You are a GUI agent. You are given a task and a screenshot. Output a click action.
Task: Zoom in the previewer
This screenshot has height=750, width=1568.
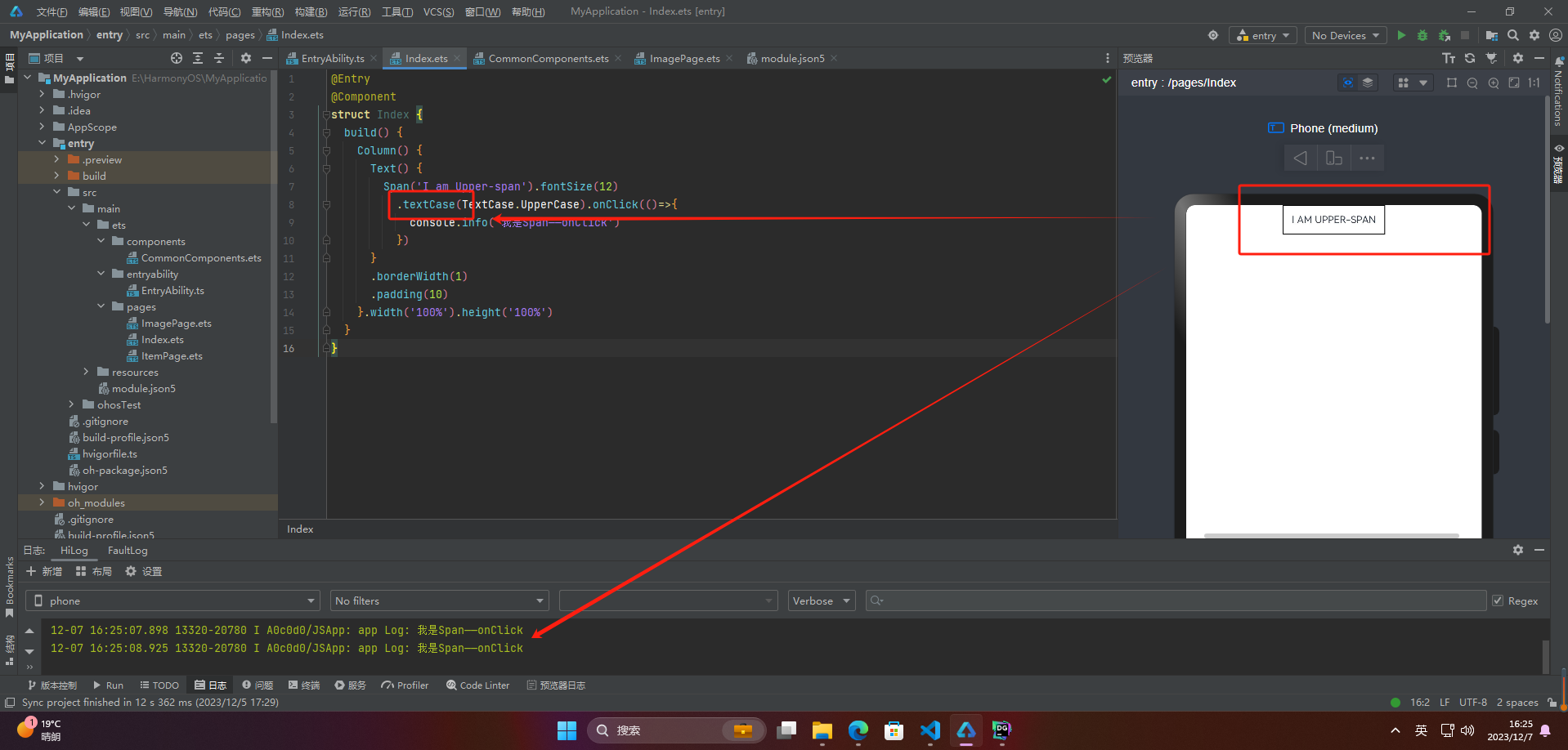coord(1494,83)
